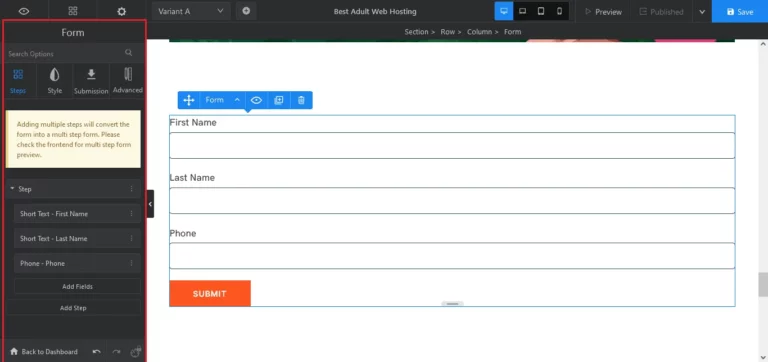Switch to the Style tab
Image resolution: width=768 pixels, height=362 pixels.
[x=54, y=81]
